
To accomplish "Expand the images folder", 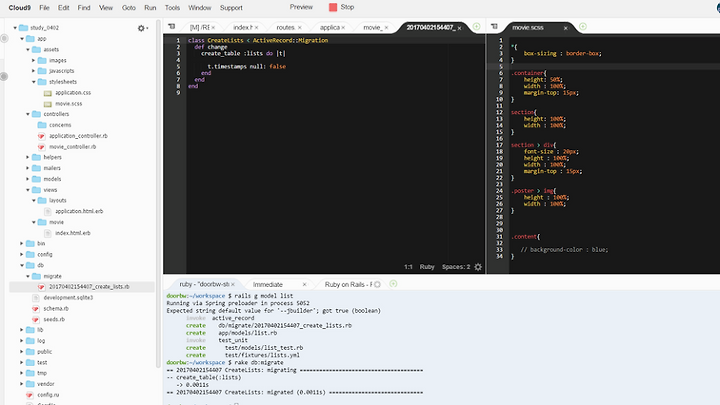I will click(34, 61).
